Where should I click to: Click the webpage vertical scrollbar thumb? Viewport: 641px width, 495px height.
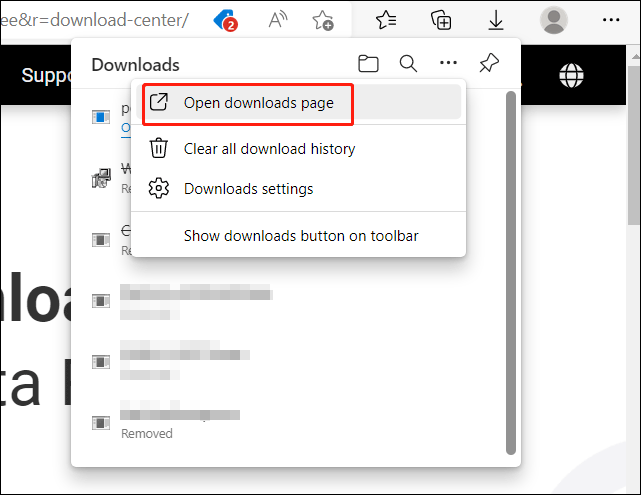(x=634, y=145)
